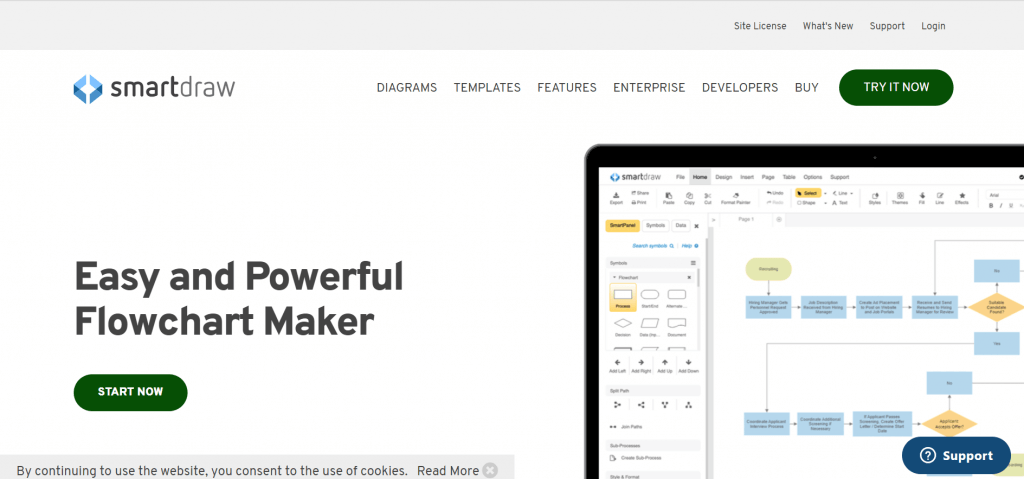
Task: Click the Add Left arrow
Action: click(617, 362)
